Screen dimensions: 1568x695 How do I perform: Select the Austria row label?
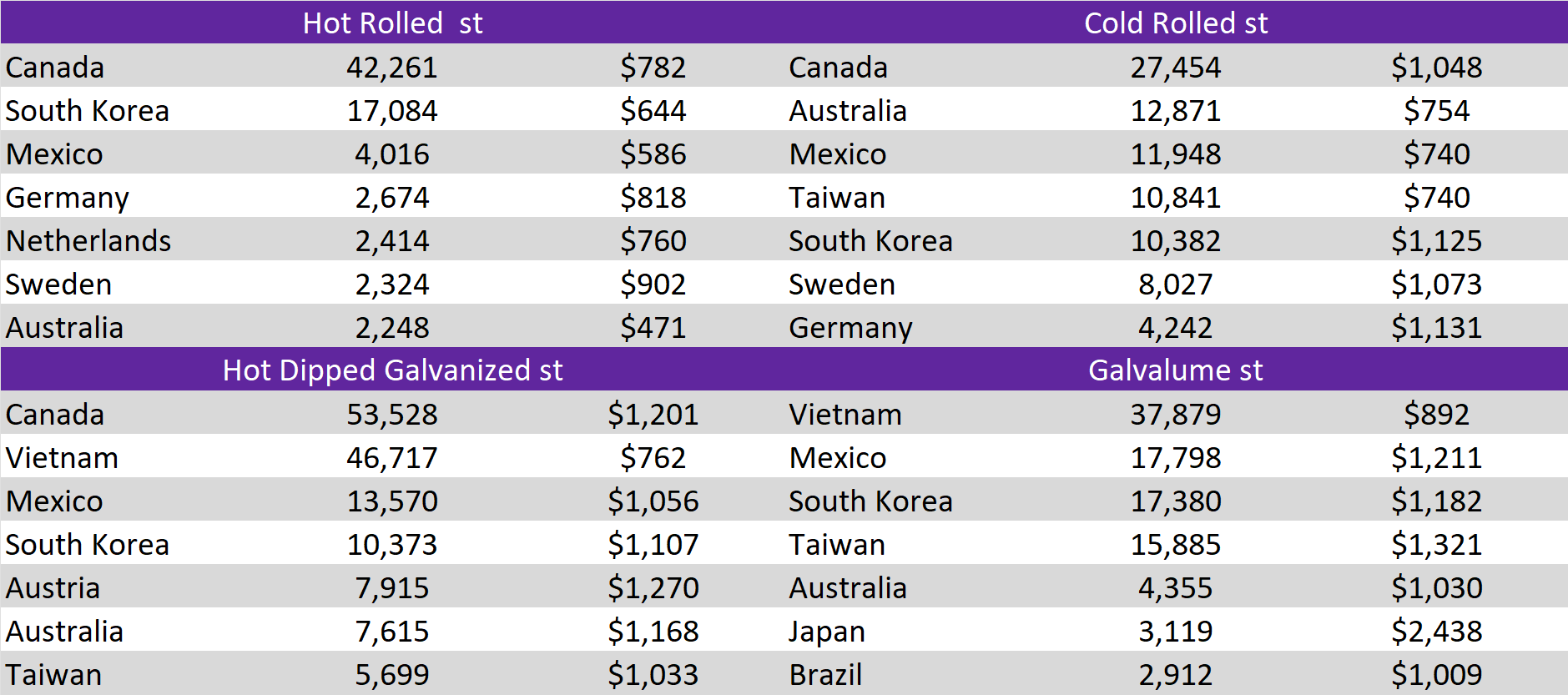pos(53,587)
